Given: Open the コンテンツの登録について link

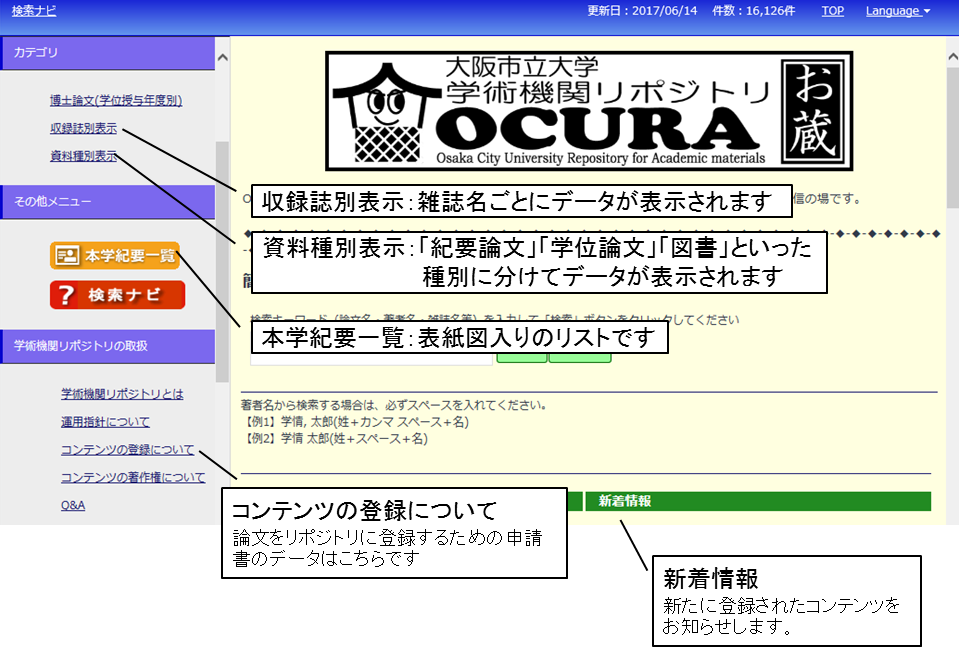Looking at the screenshot, I should 127,450.
